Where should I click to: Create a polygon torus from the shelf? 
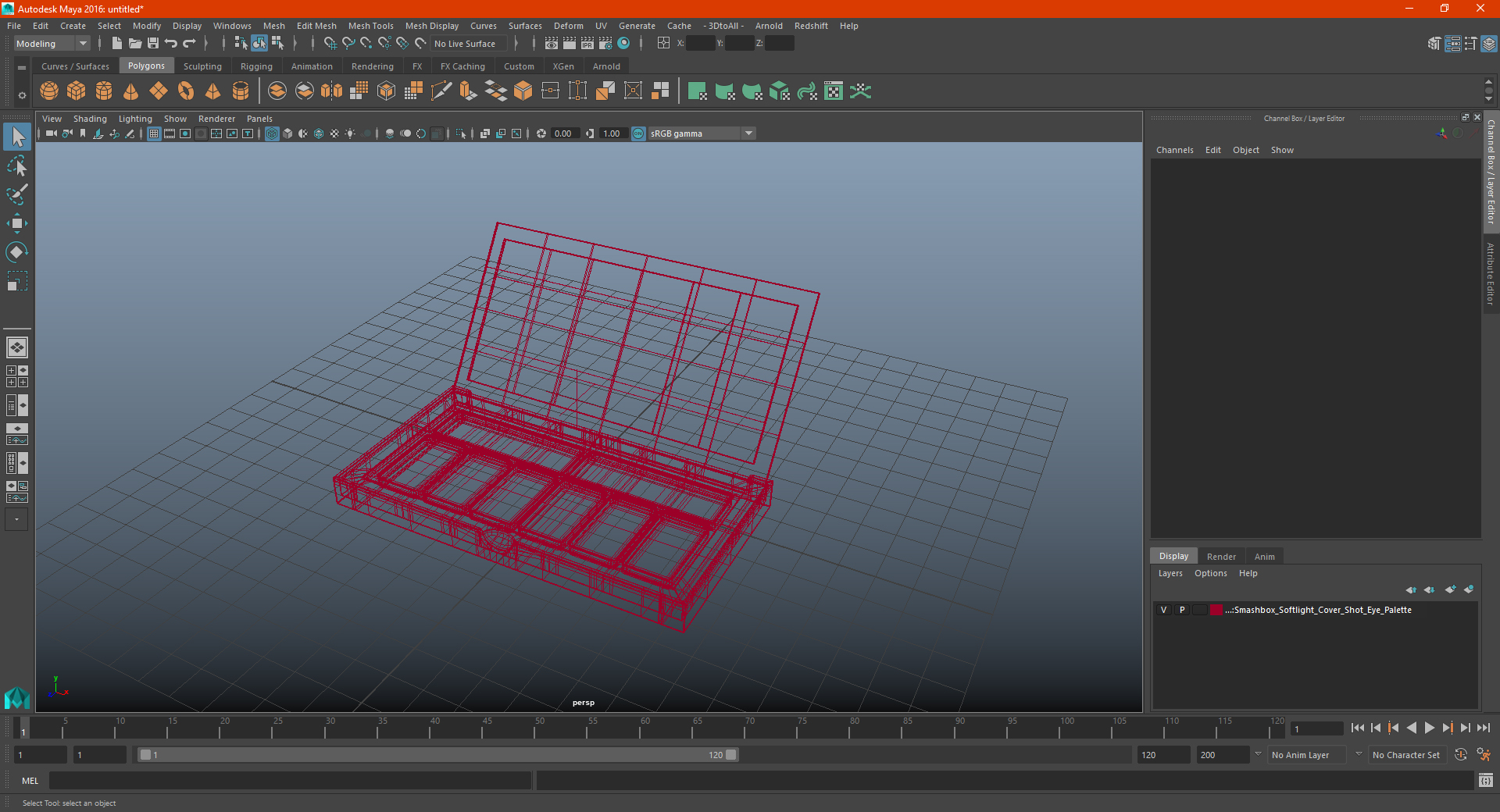186,91
